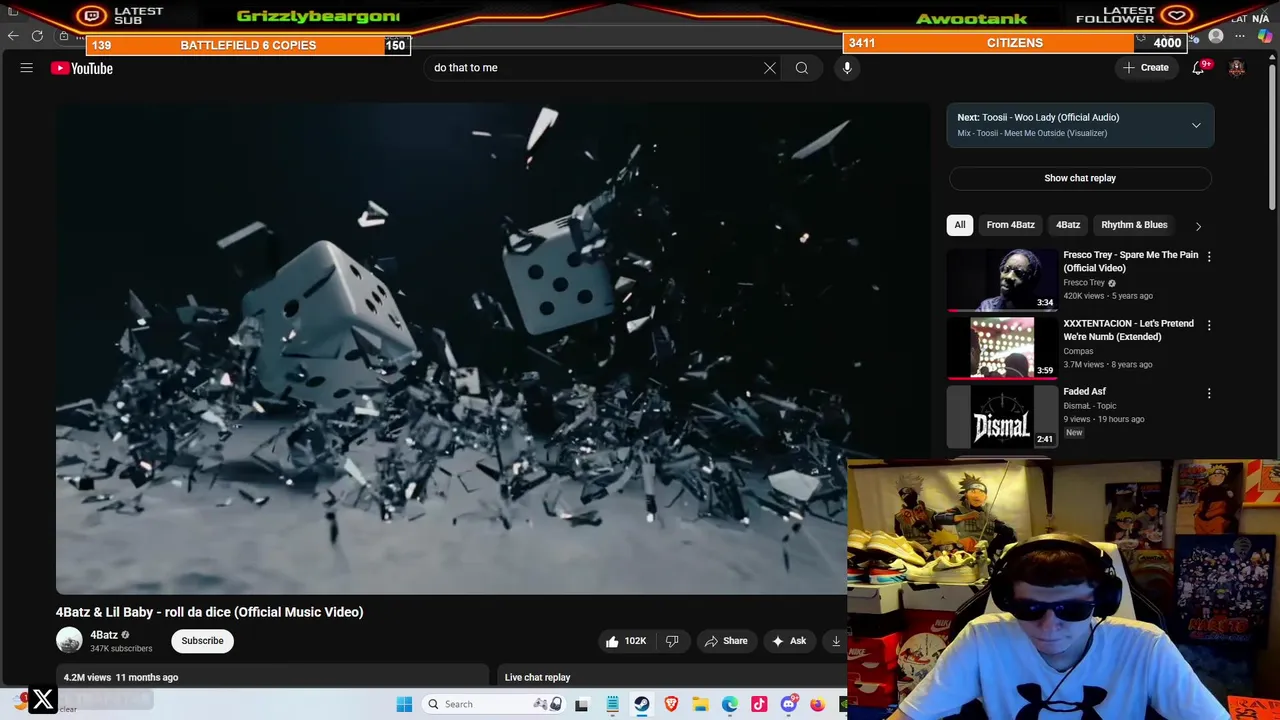Open options for the Faded Asf video
The image size is (1280, 720).
point(1209,394)
